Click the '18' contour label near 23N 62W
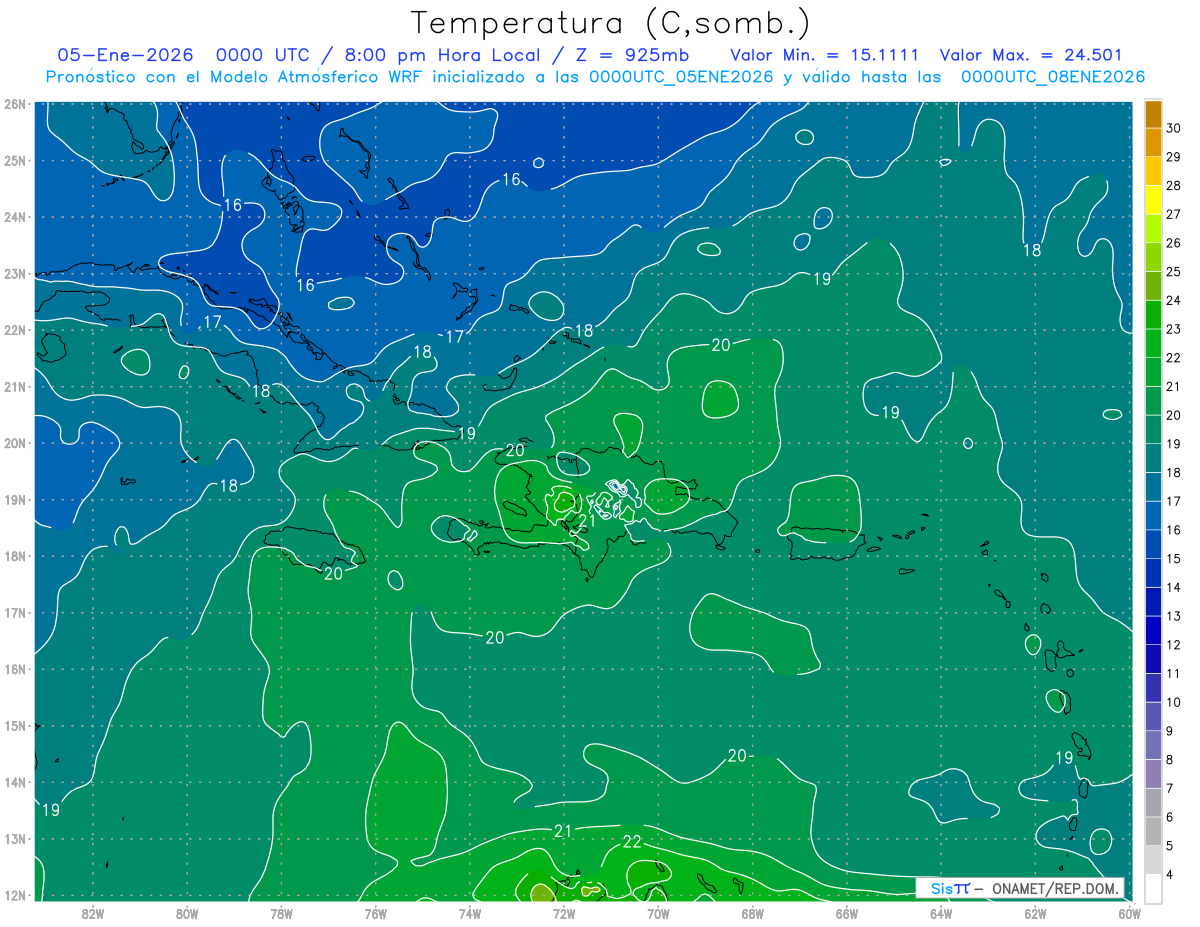Screen dimensions: 1200x927 [x=1031, y=250]
